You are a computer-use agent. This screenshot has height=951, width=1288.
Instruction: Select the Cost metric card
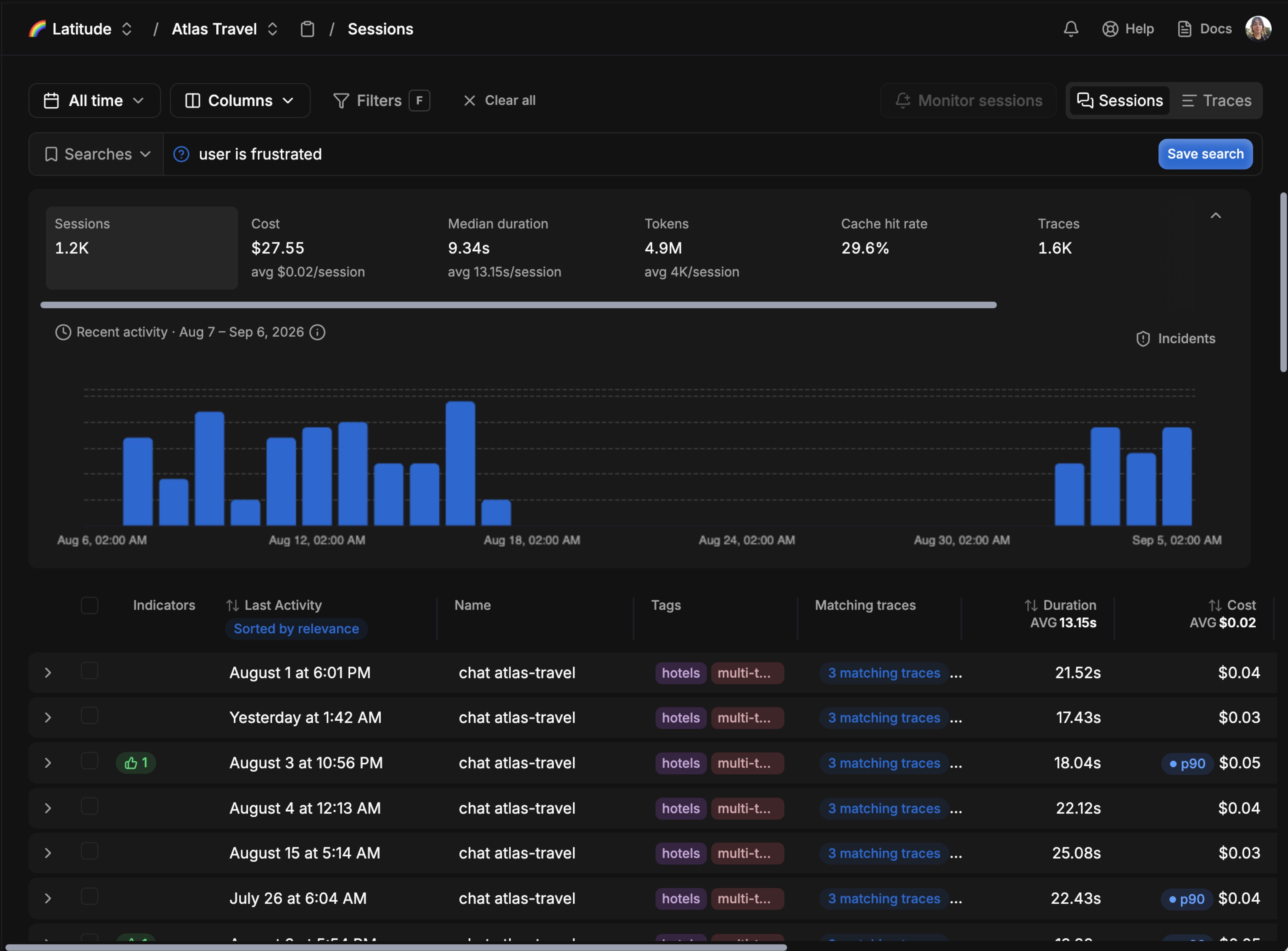pyautogui.click(x=338, y=248)
